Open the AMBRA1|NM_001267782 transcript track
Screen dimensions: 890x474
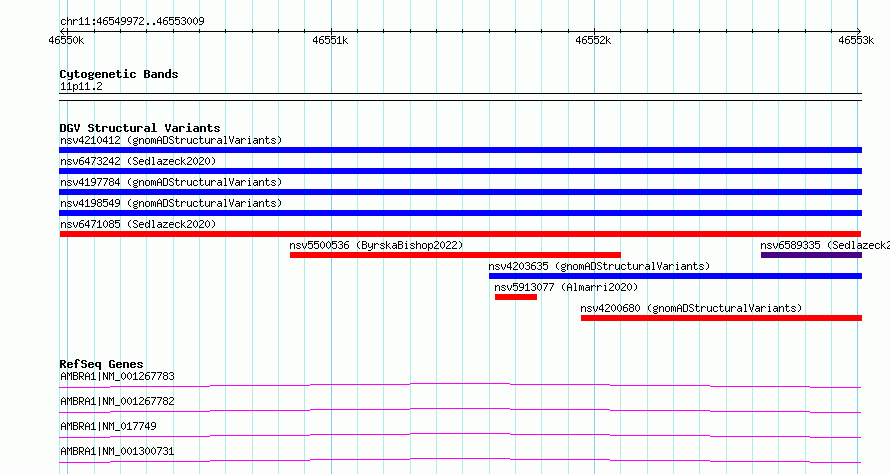pos(460,410)
